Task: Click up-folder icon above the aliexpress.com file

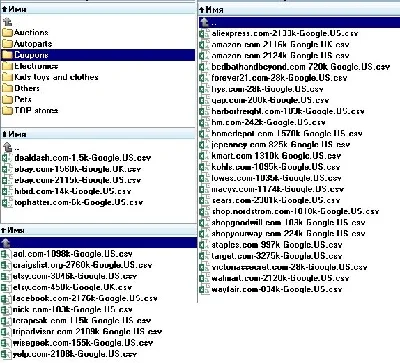Action: [204, 22]
